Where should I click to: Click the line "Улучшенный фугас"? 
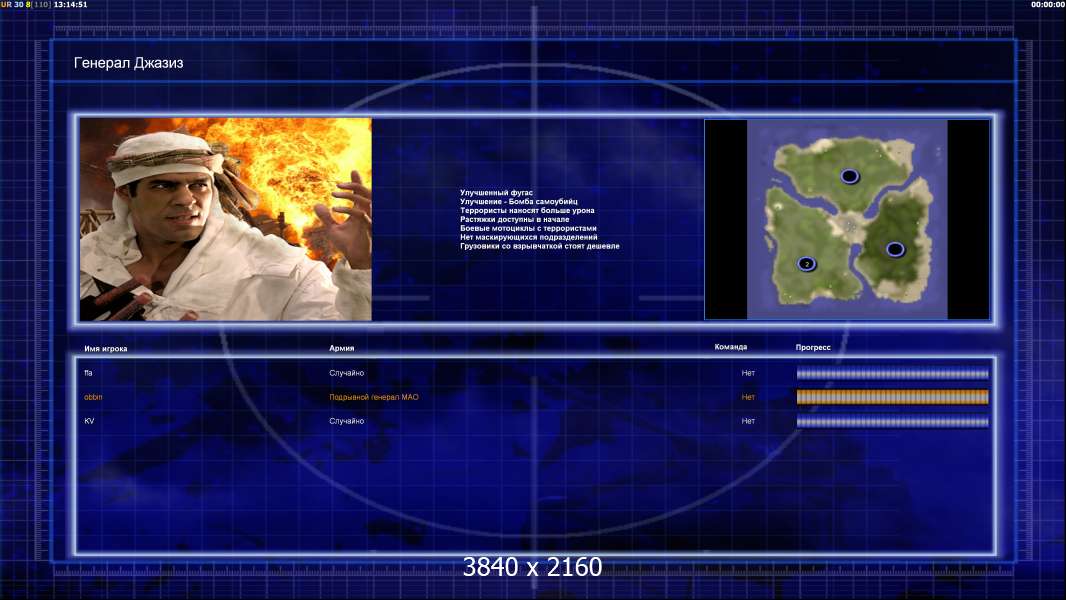pos(496,193)
